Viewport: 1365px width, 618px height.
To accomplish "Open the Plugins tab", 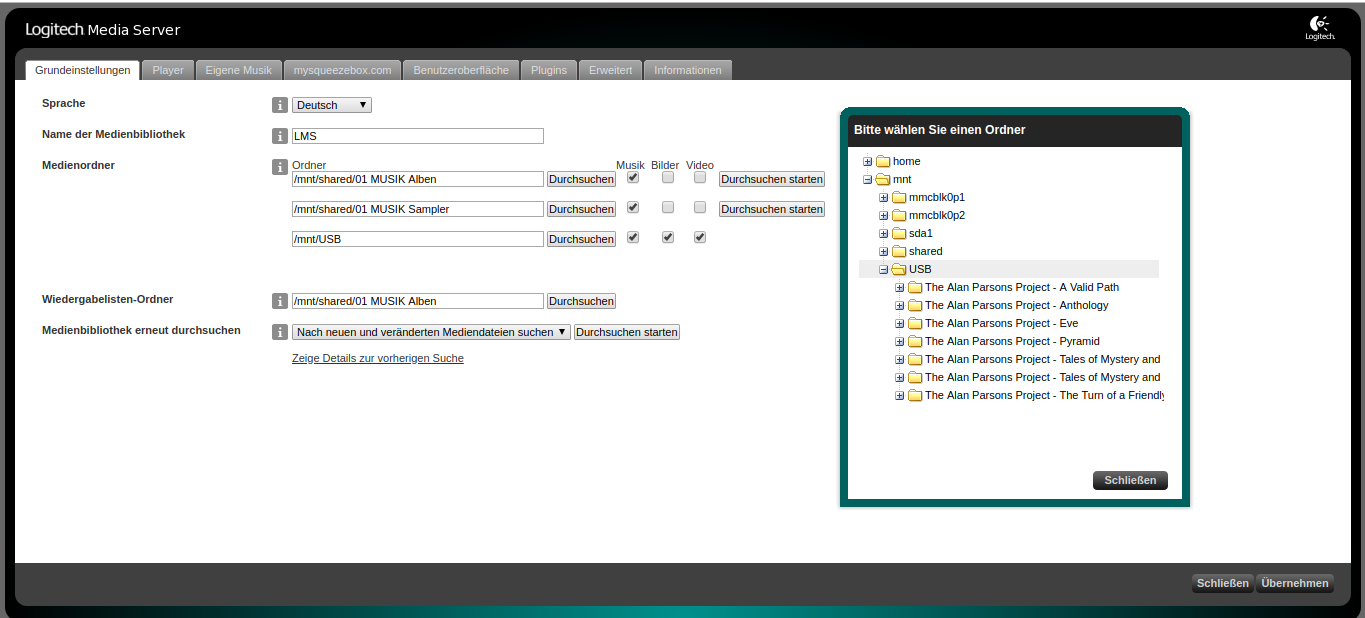I will click(x=549, y=70).
